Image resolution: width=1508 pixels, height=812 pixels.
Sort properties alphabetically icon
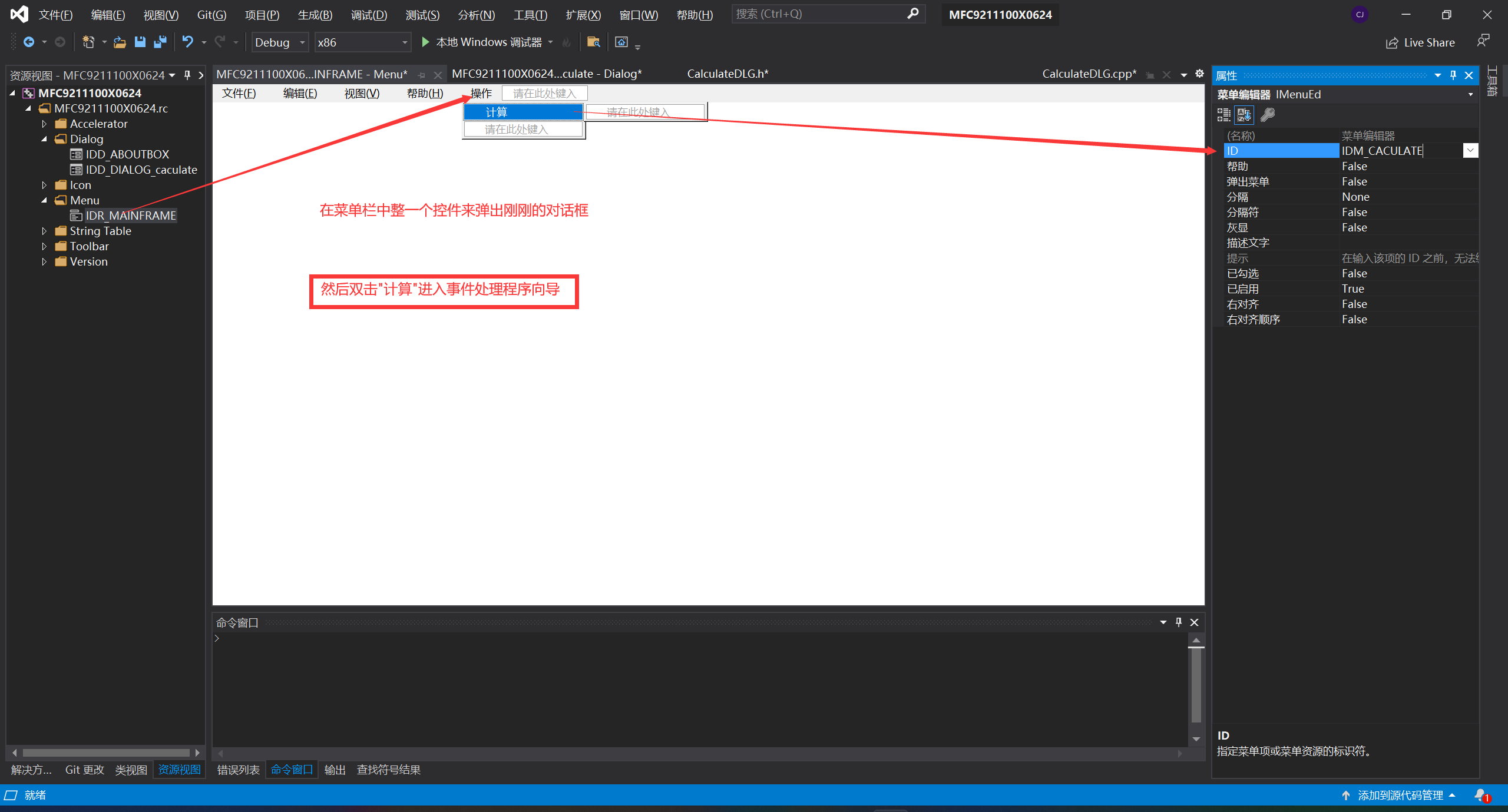coord(1245,115)
